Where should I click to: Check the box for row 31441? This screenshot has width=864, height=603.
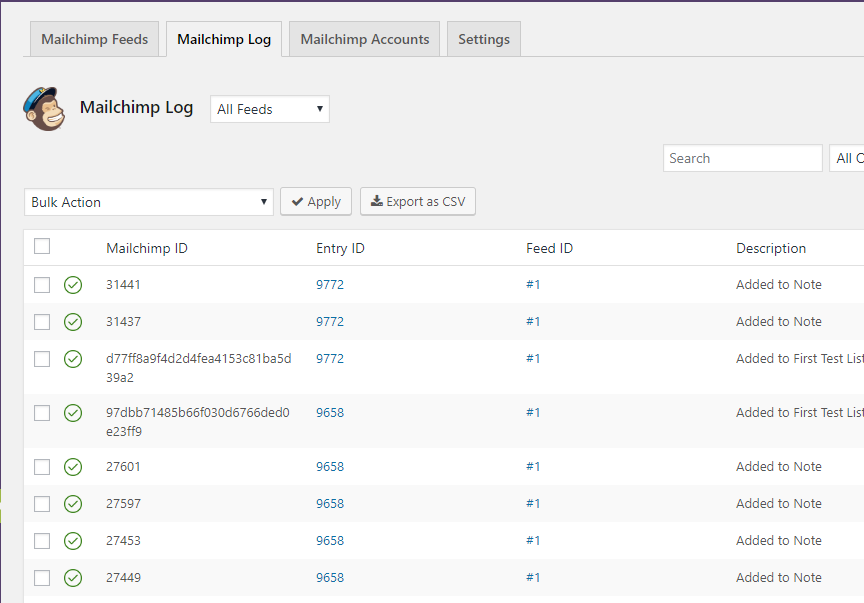(x=42, y=285)
